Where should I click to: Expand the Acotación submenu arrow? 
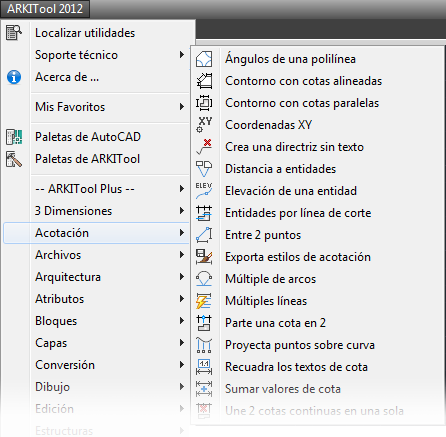click(x=182, y=233)
